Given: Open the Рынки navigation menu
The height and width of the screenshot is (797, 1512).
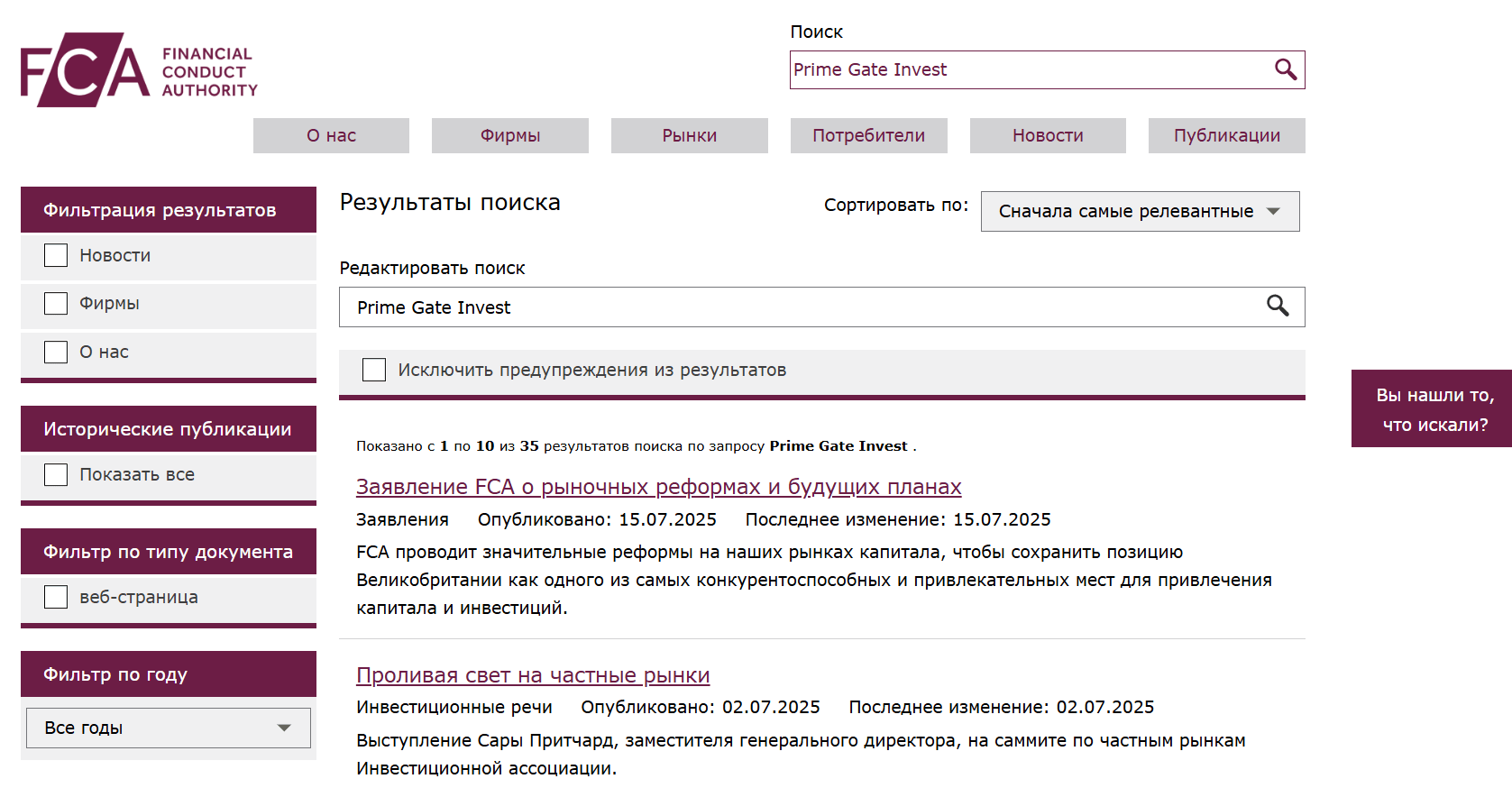Looking at the screenshot, I should [690, 135].
